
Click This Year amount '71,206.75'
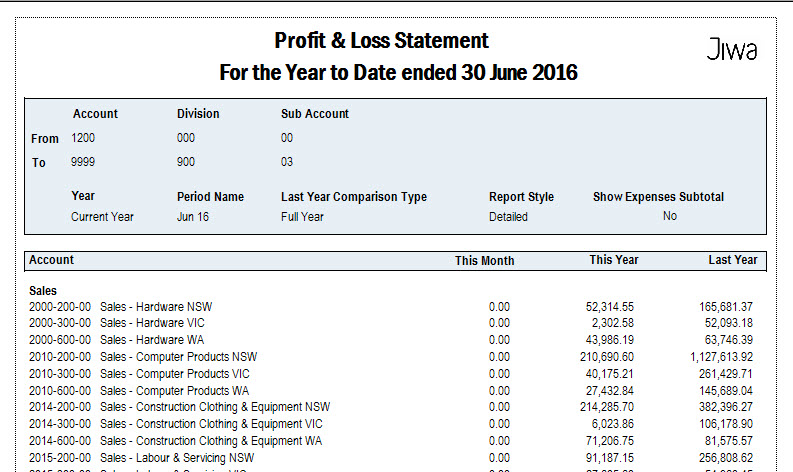pos(609,441)
